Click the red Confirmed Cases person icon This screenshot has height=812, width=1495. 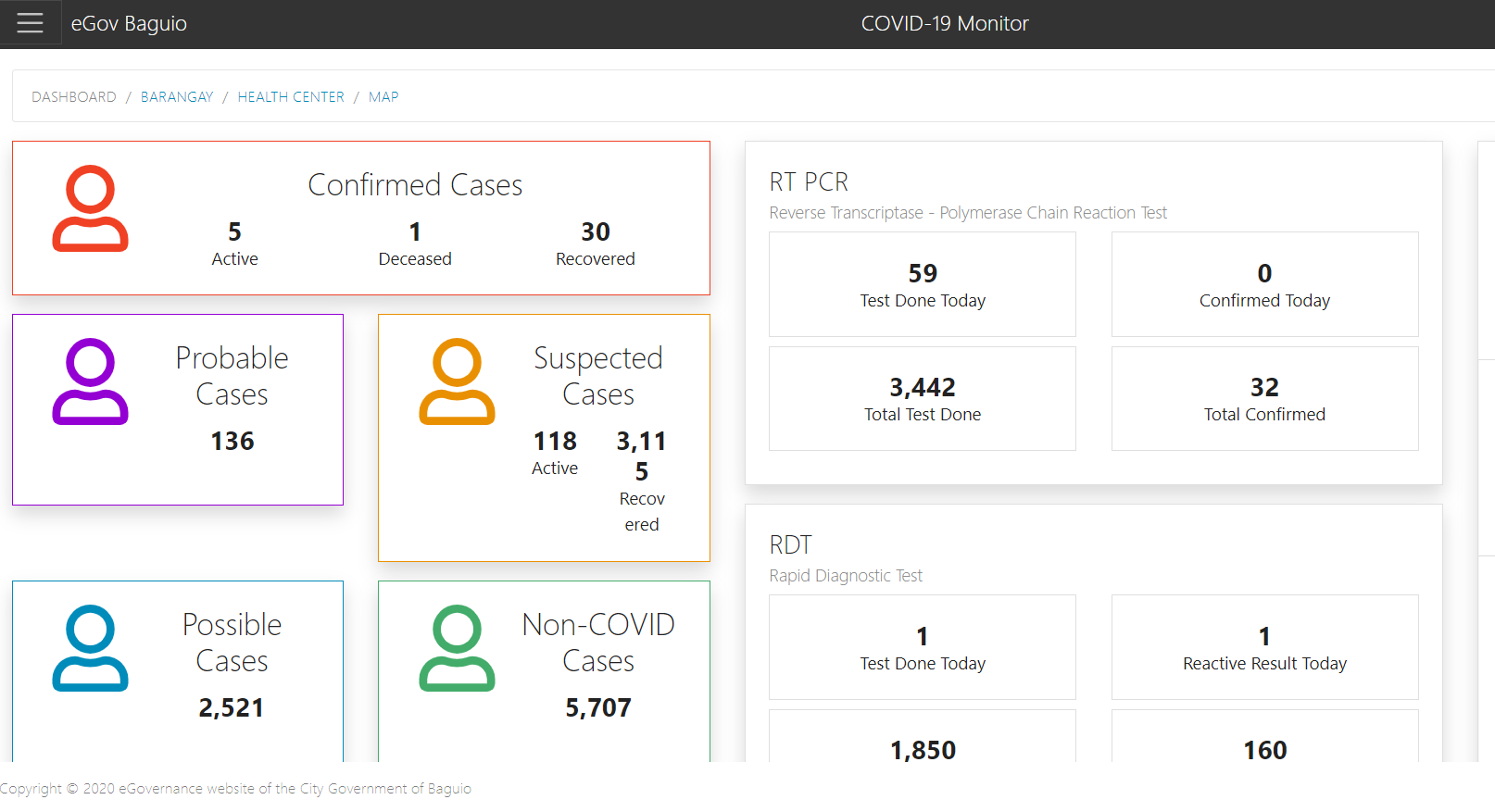coord(90,208)
